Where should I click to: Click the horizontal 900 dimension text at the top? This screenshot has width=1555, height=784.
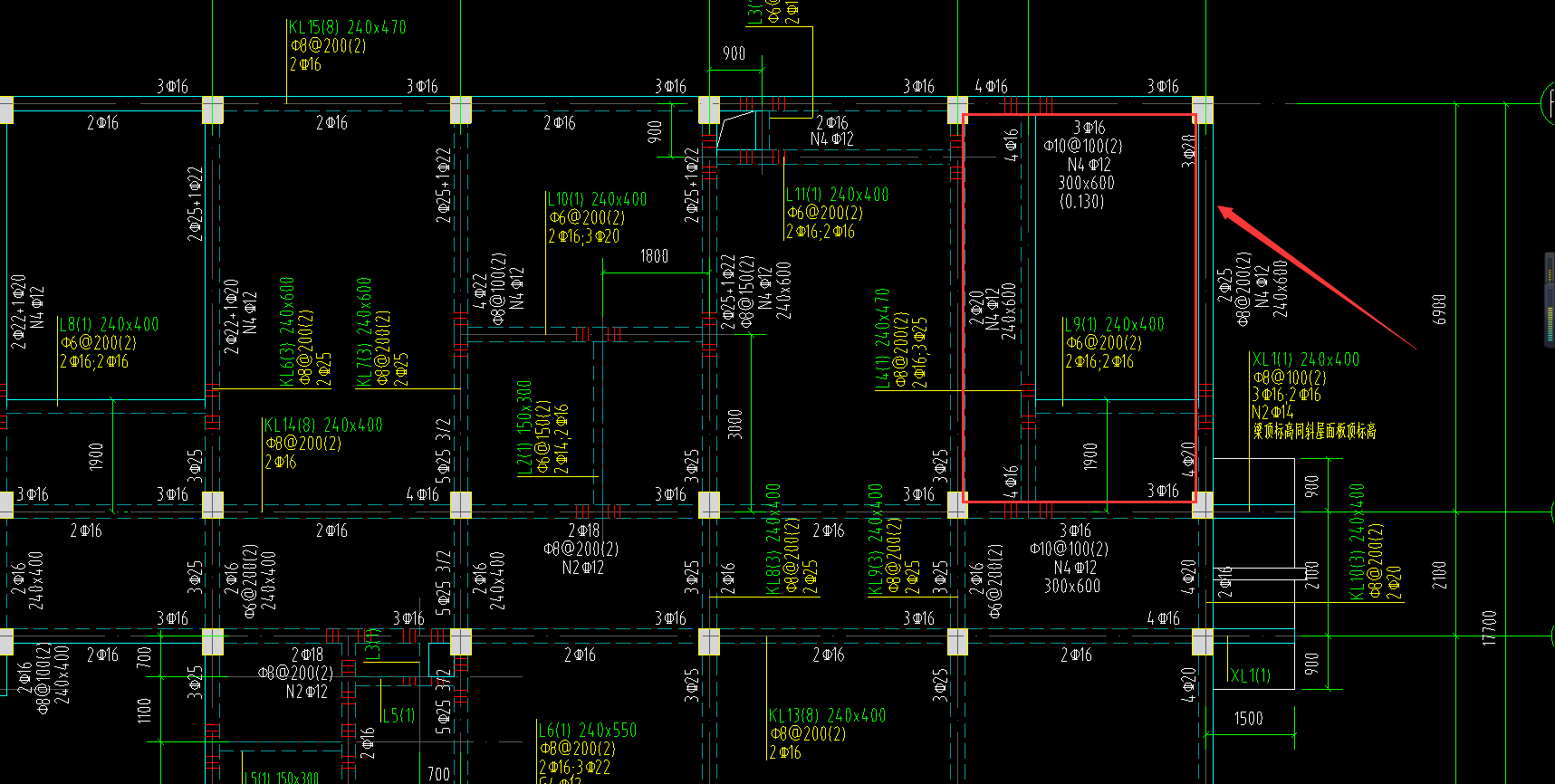734,53
